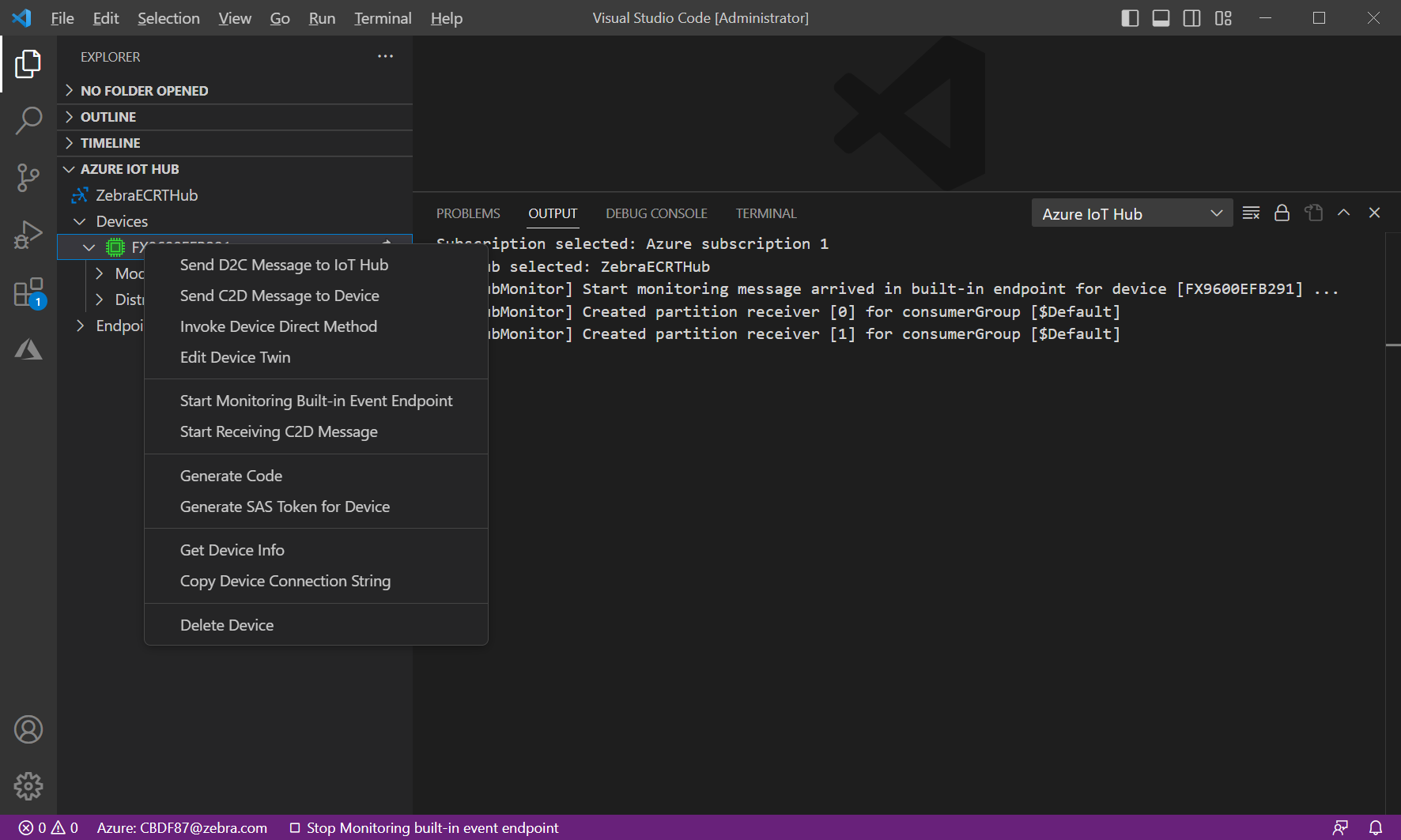Open the Source Control view
This screenshot has width=1401, height=840.
pos(28,178)
